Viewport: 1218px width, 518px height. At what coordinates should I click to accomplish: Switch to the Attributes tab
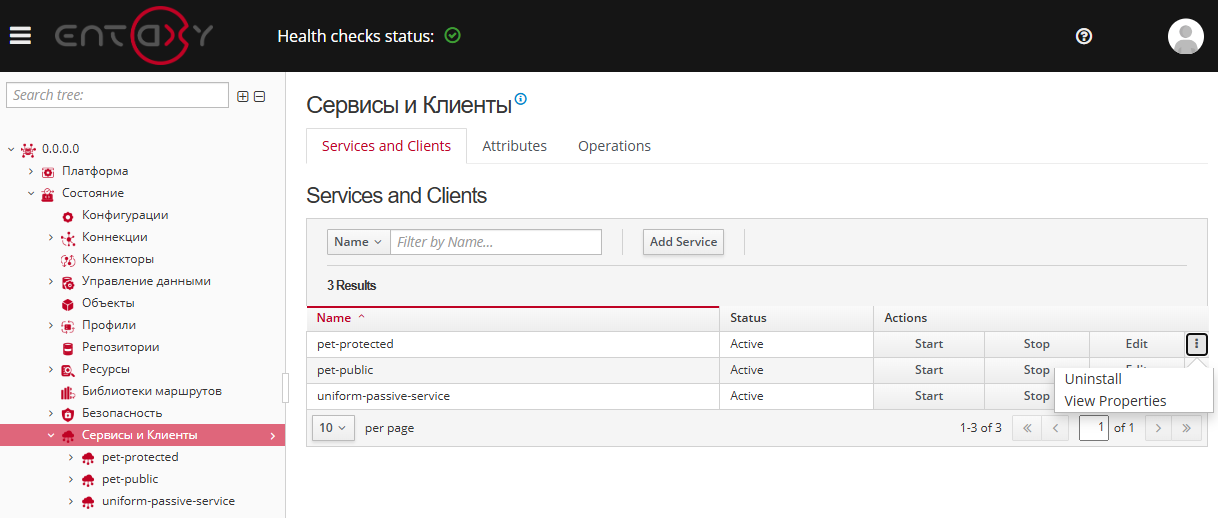click(514, 146)
